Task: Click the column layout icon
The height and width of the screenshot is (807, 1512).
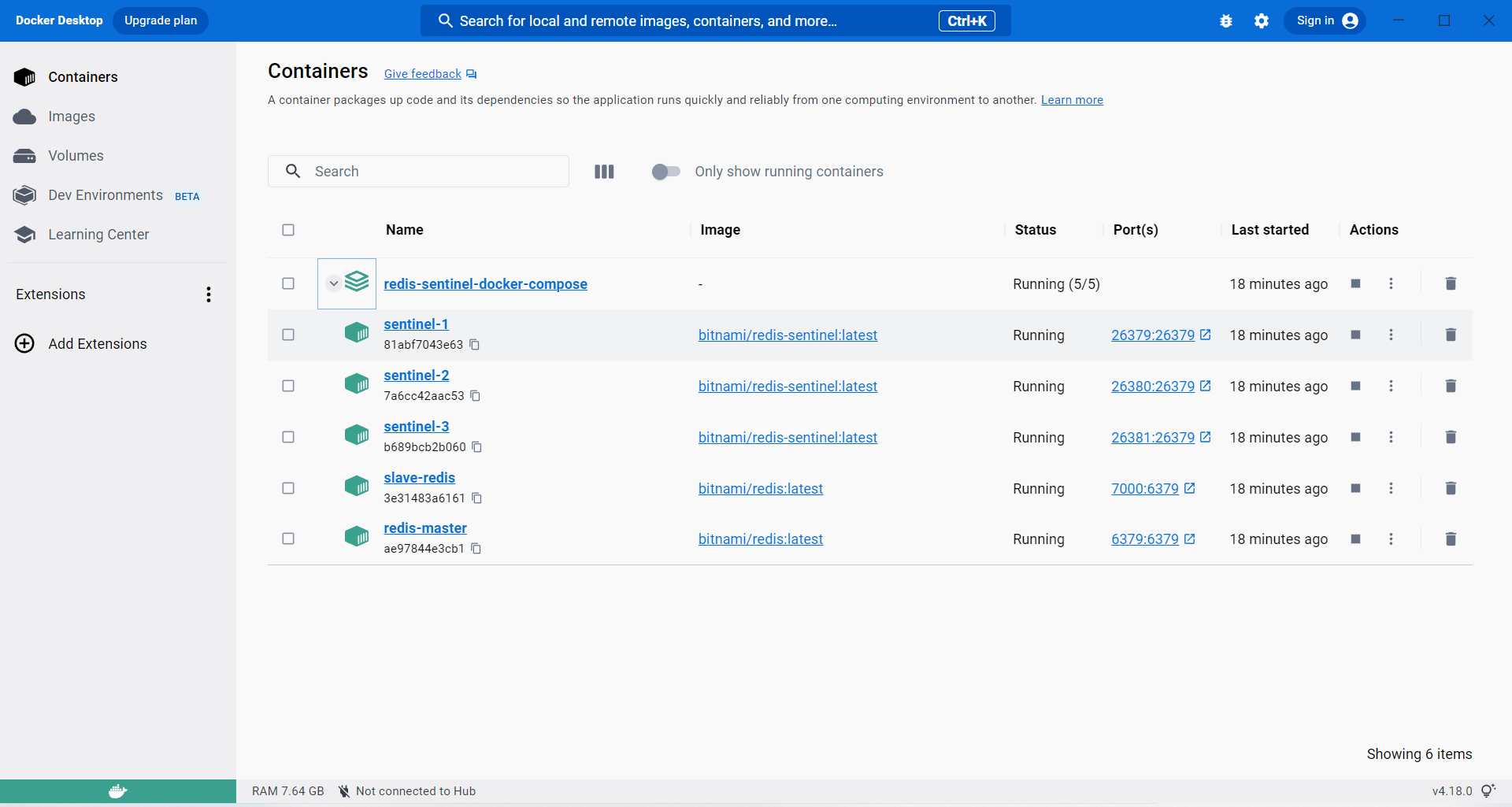Action: click(604, 172)
